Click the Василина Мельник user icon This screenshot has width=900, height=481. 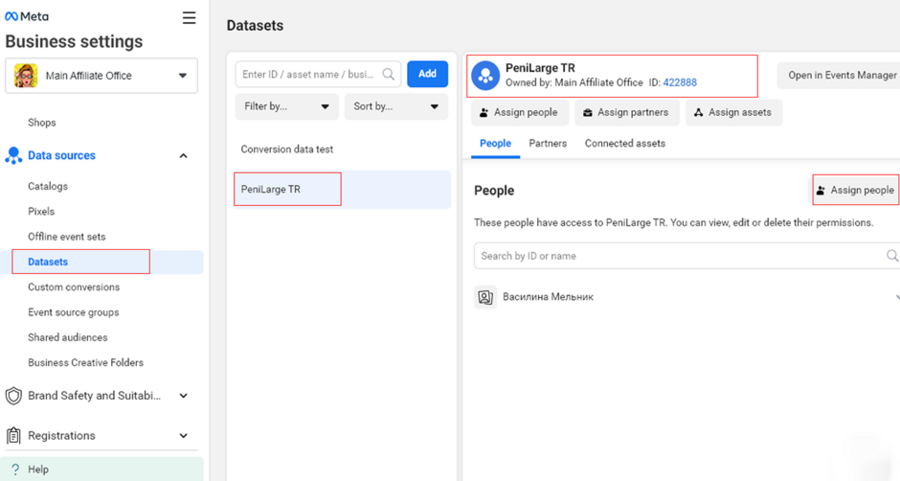pos(486,297)
